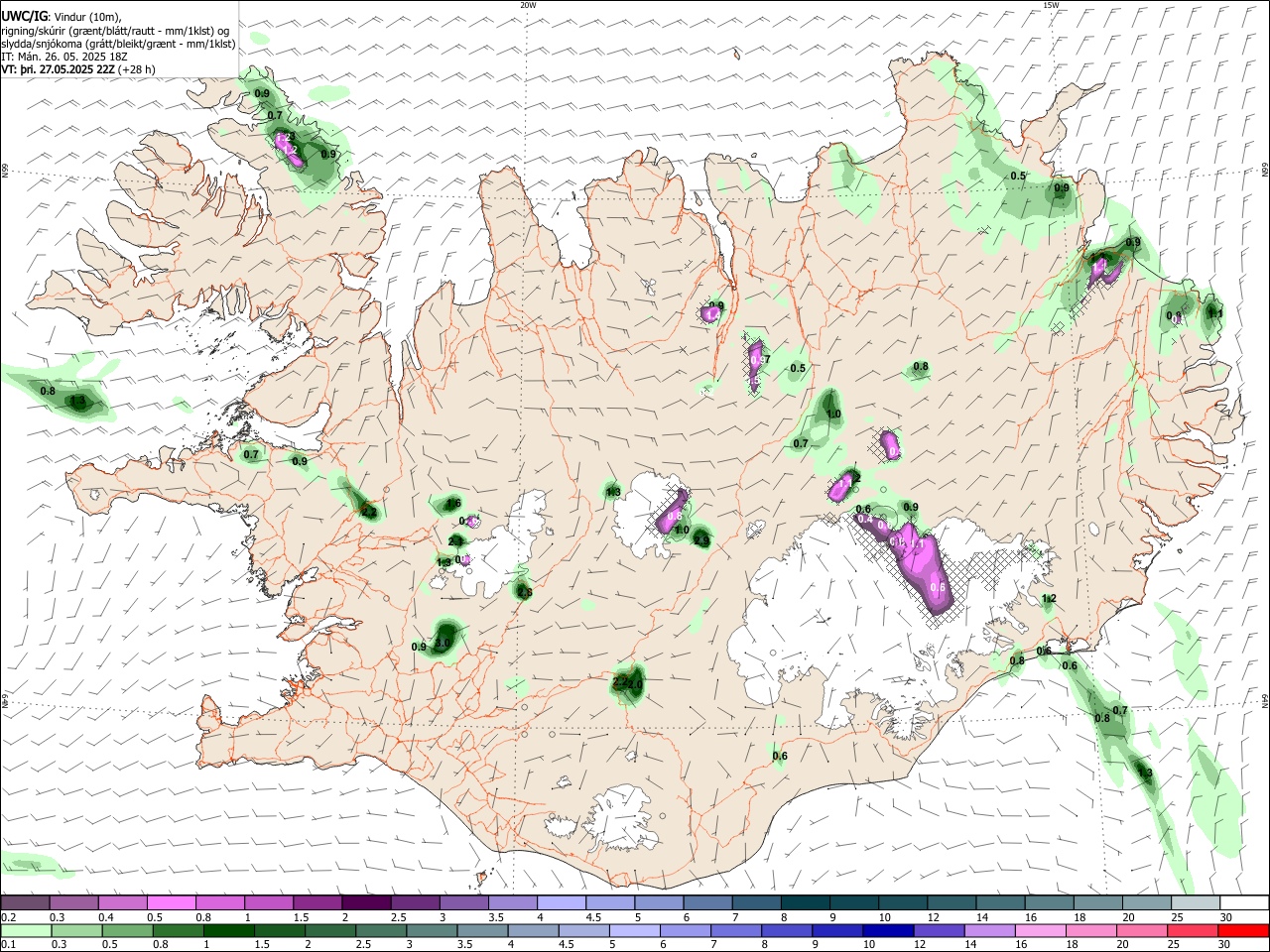Click the '0.2' label under the upper legend row
The width and height of the screenshot is (1270, 952).
[8, 917]
